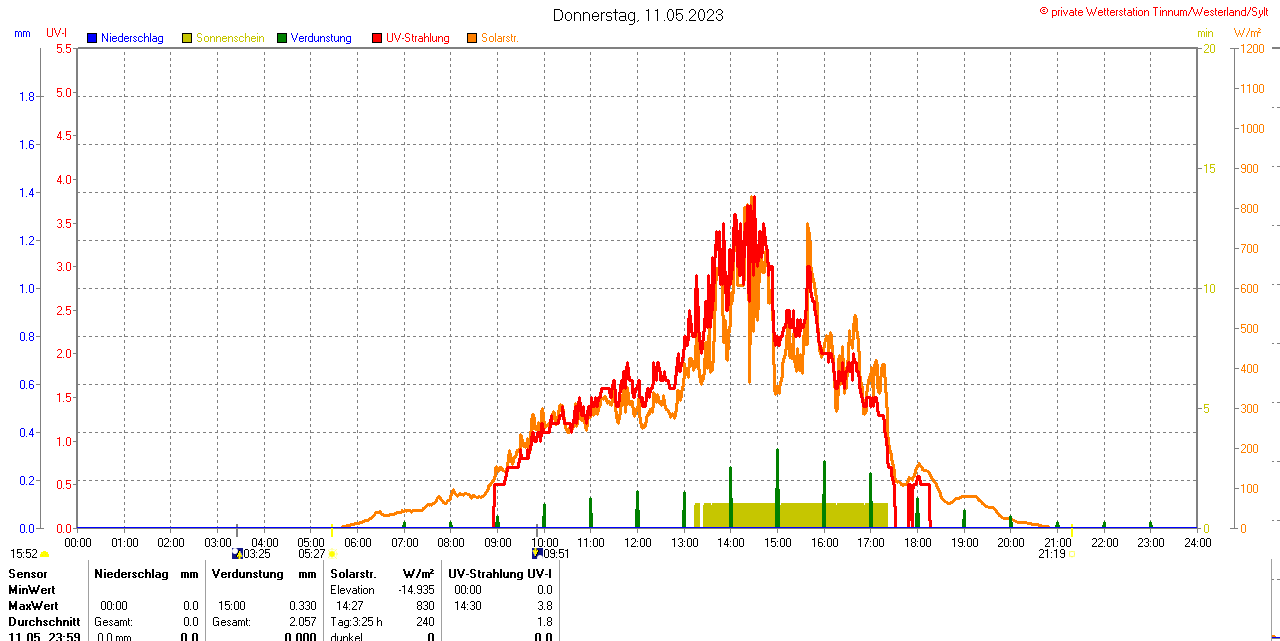
Task: Click the moonrise icon at 03:25
Action: click(x=237, y=553)
